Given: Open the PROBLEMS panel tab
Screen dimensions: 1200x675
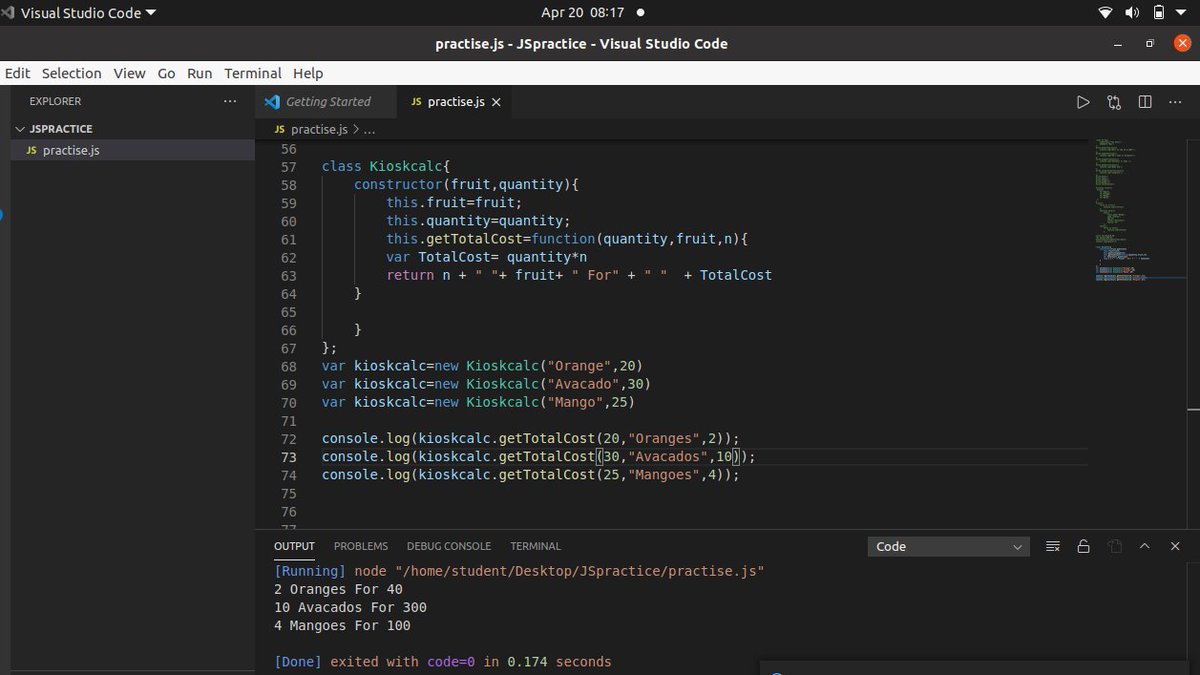Looking at the screenshot, I should click(x=361, y=546).
